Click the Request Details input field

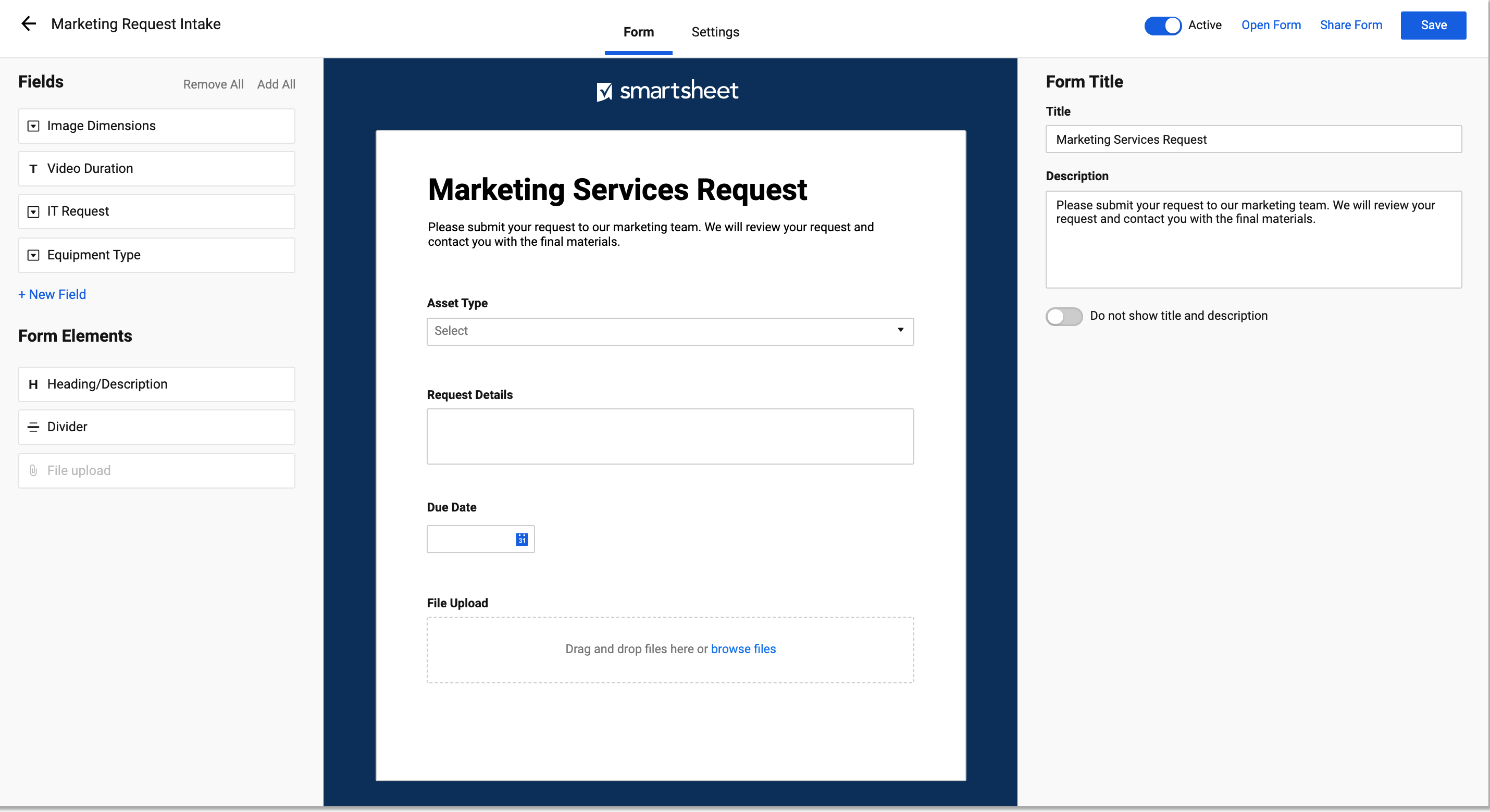pyautogui.click(x=670, y=435)
